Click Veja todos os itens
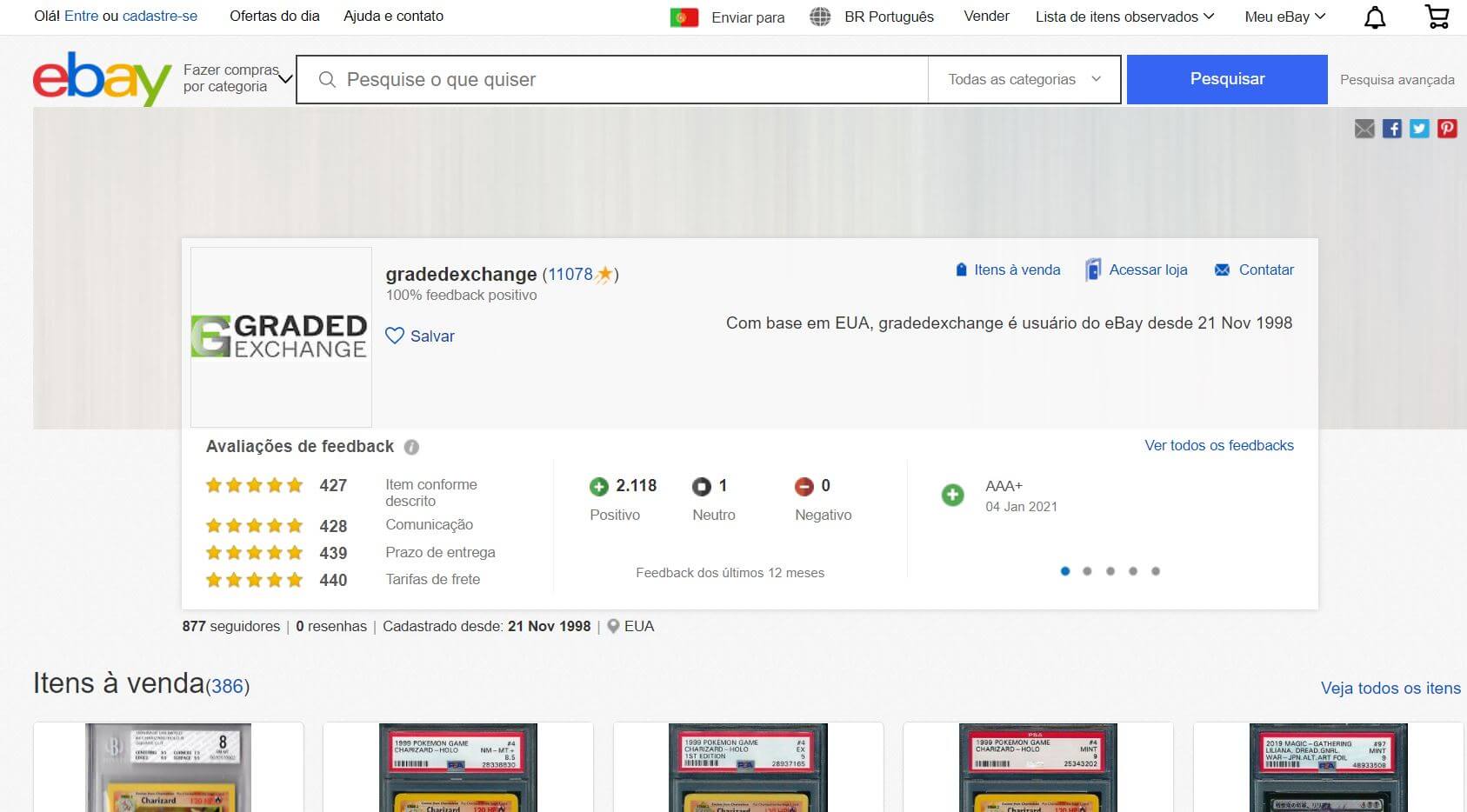Viewport: 1467px width, 812px height. [1390, 688]
